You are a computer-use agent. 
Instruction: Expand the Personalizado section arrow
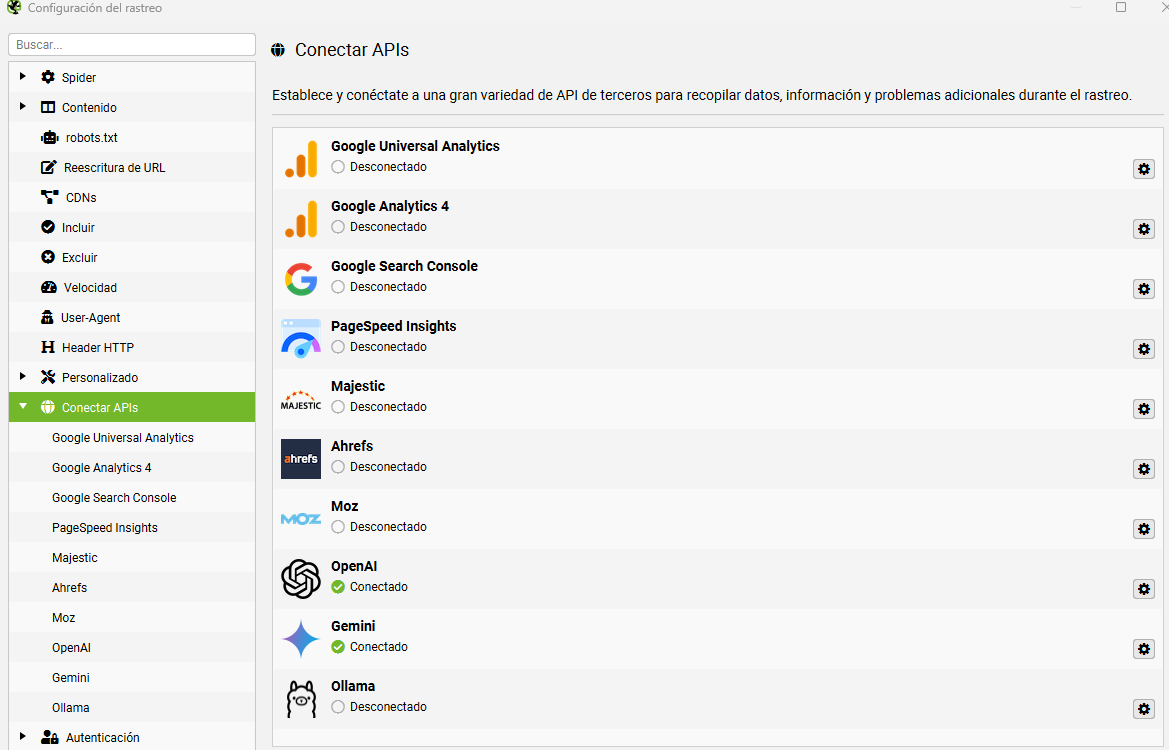pos(22,376)
